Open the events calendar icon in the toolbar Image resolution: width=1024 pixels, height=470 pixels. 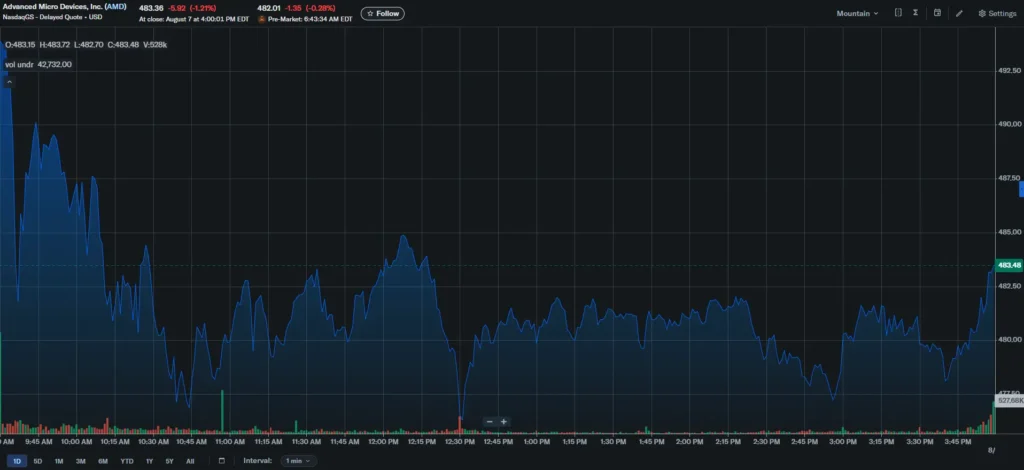click(x=937, y=13)
